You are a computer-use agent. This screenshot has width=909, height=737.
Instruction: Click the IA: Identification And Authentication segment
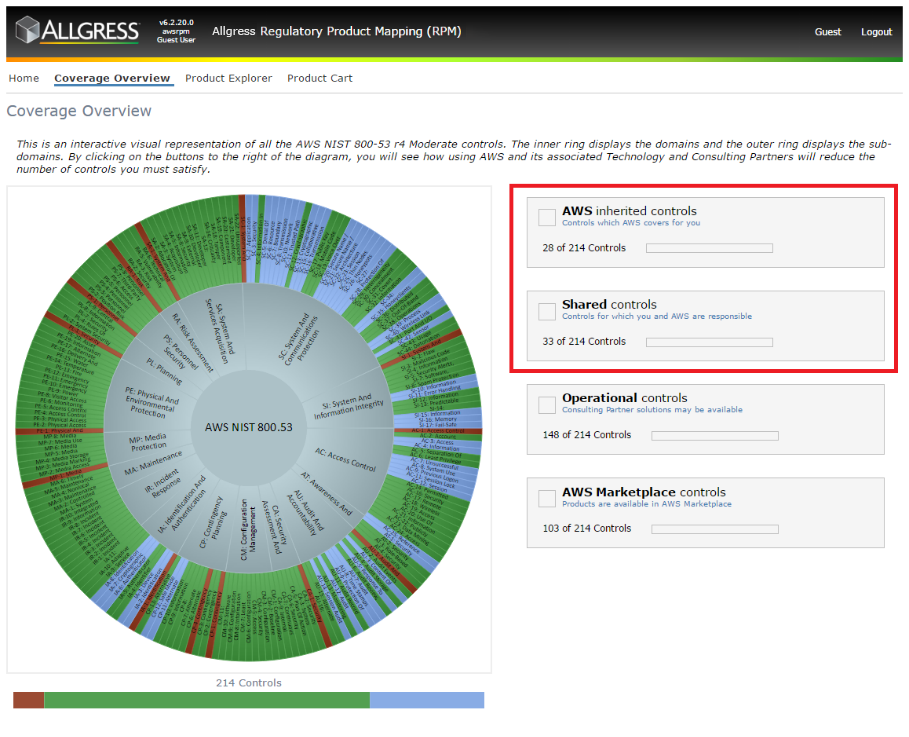click(x=183, y=504)
